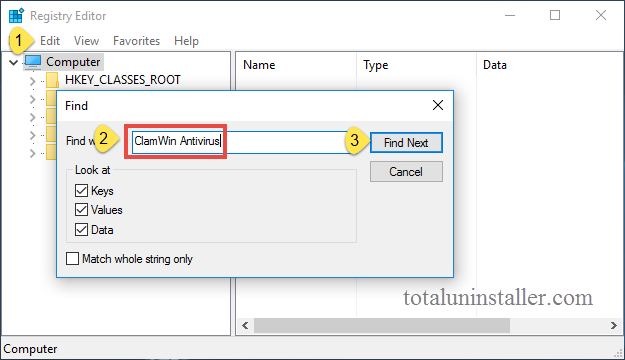625x360 pixels.
Task: Expand the last registry hive in the tree
Action: [32, 153]
